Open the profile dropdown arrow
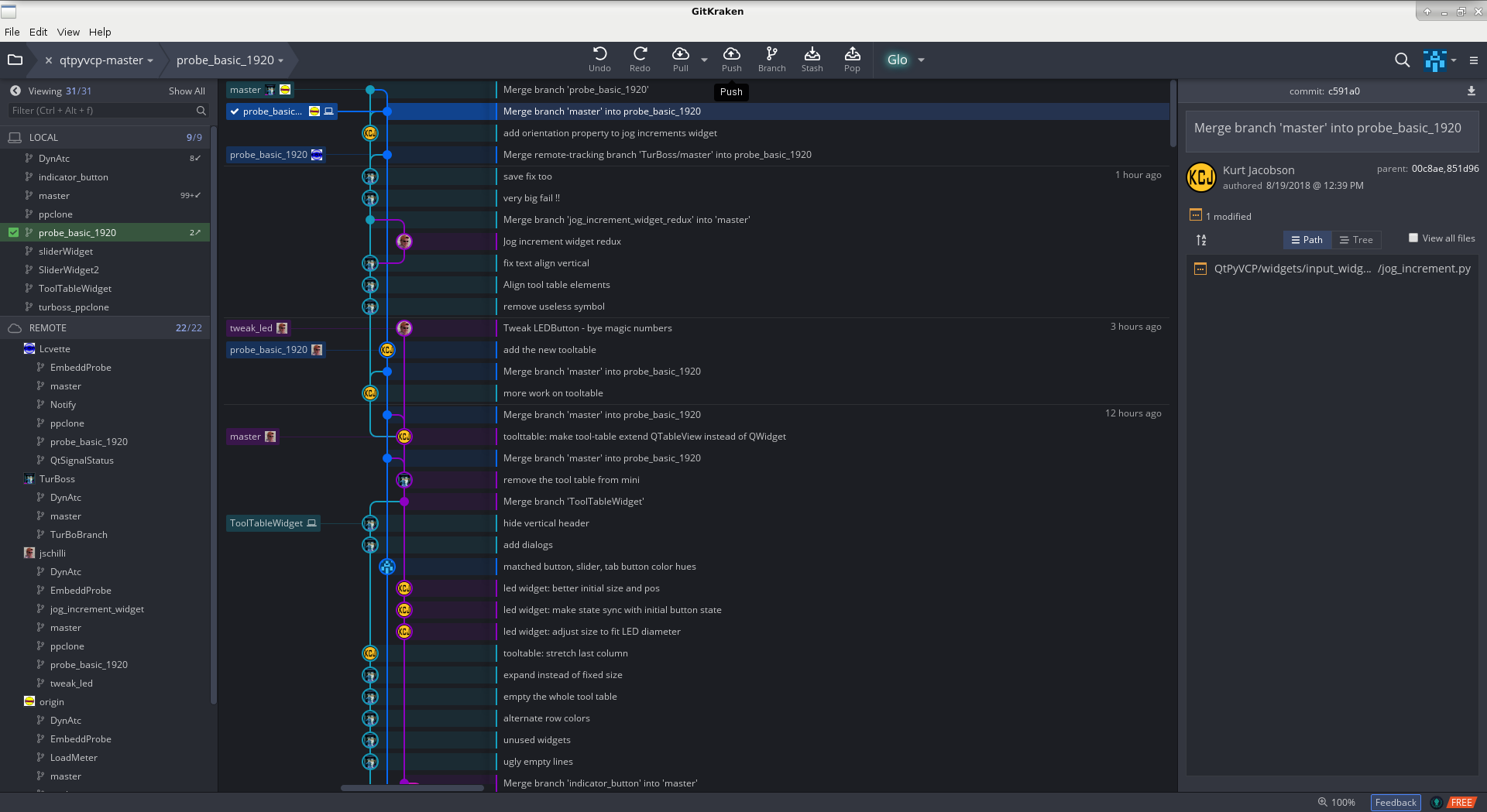Screen dimensions: 1487x812 [1454, 60]
